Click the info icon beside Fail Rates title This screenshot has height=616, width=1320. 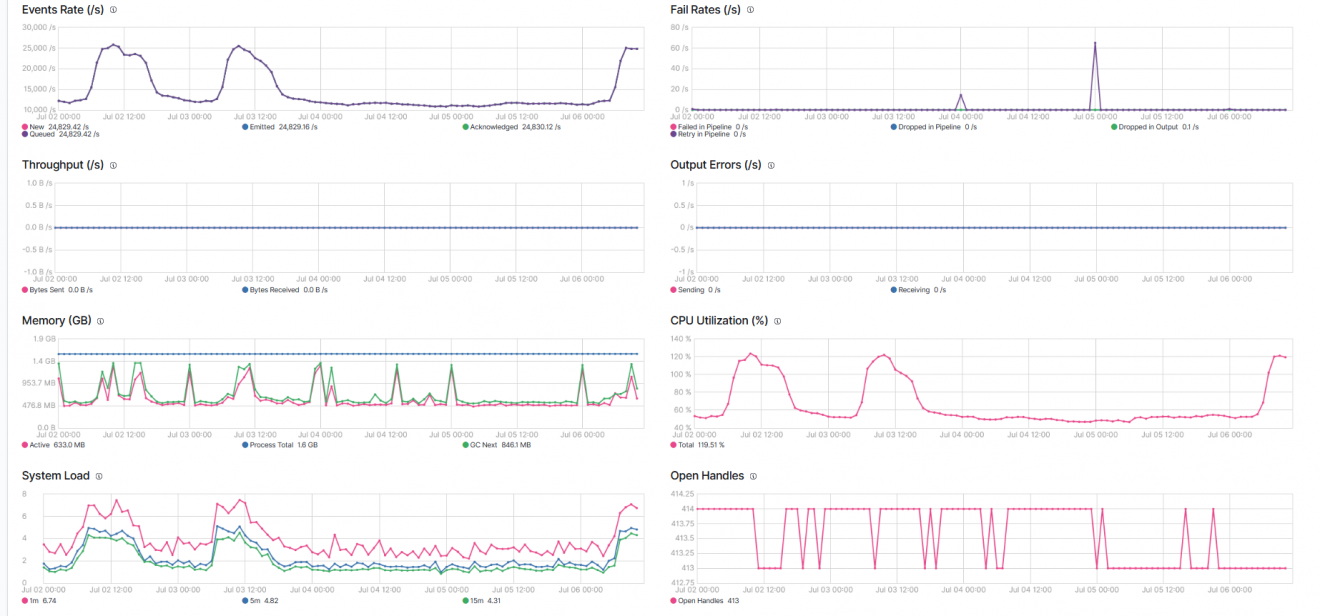(x=748, y=9)
